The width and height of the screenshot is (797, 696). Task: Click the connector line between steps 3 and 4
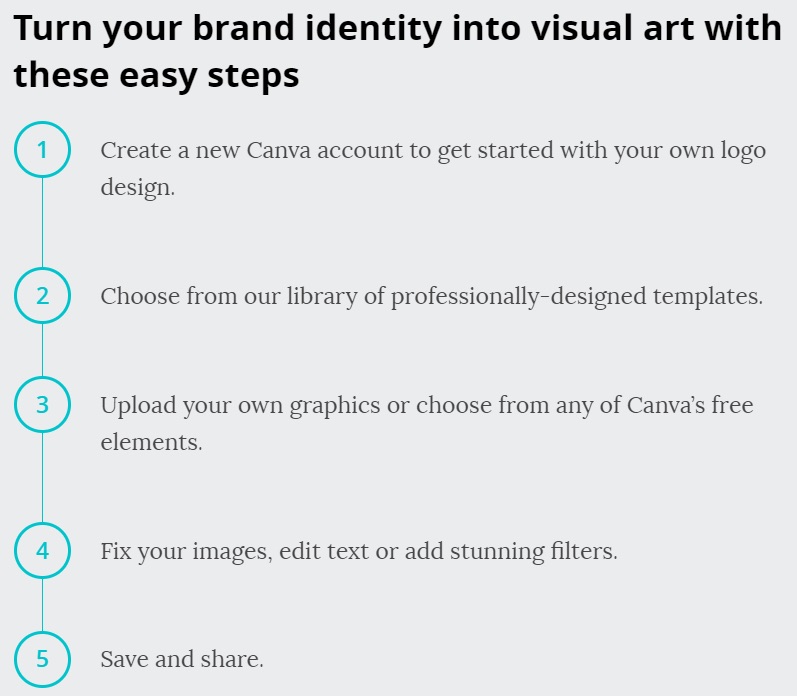[x=42, y=478]
